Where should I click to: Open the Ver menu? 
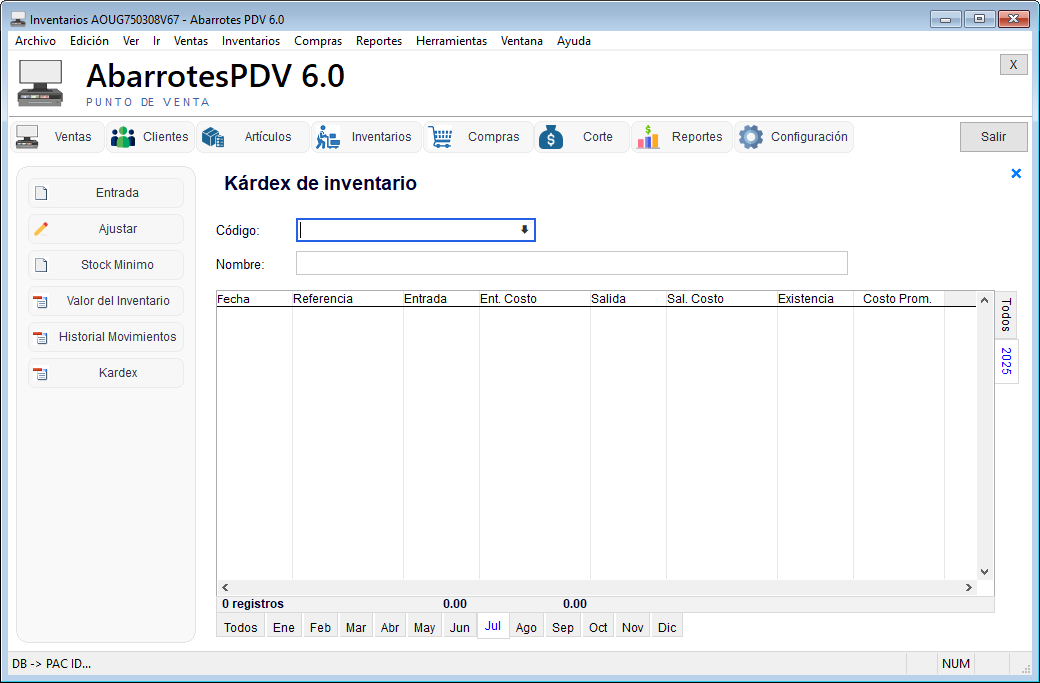131,40
